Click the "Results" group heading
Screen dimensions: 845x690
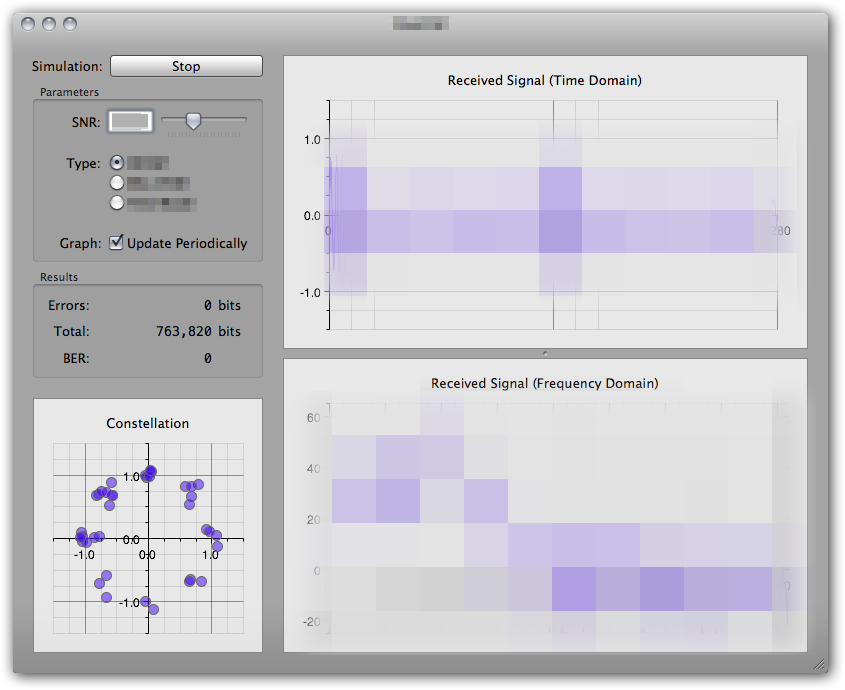coord(59,277)
